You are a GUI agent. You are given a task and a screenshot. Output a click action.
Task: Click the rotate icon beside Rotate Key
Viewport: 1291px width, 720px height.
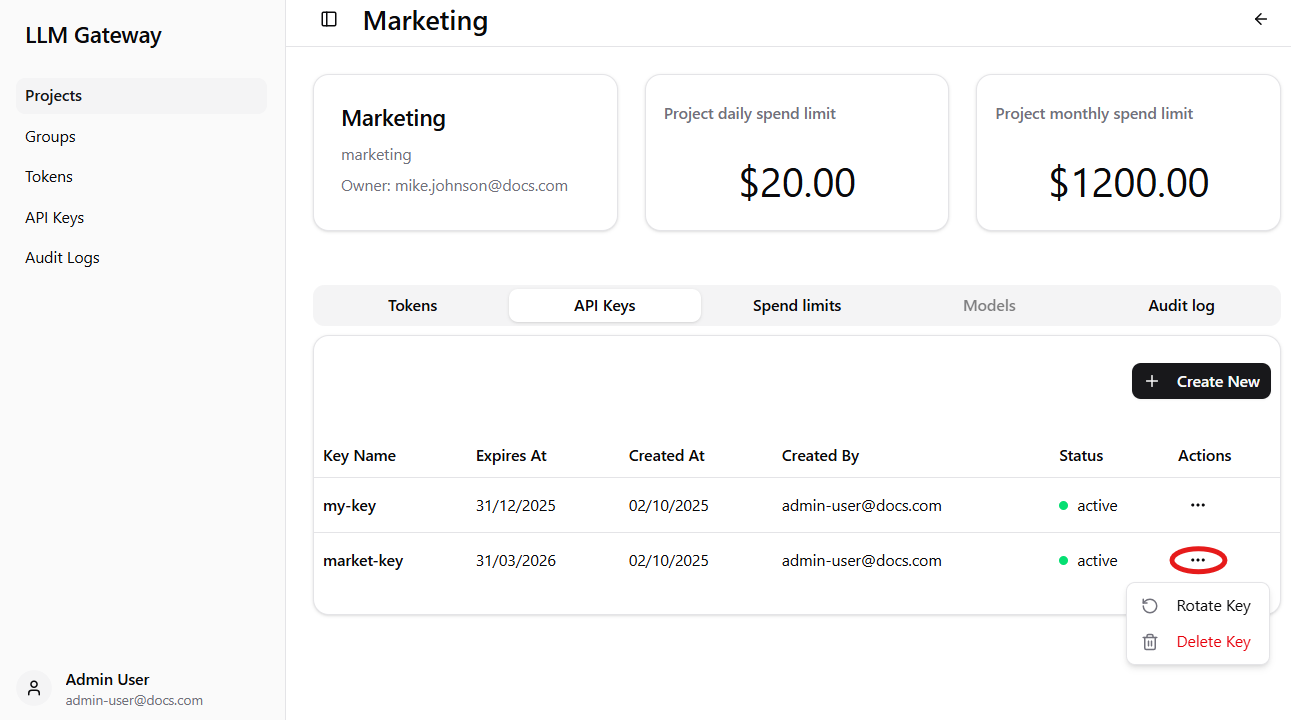point(1150,606)
